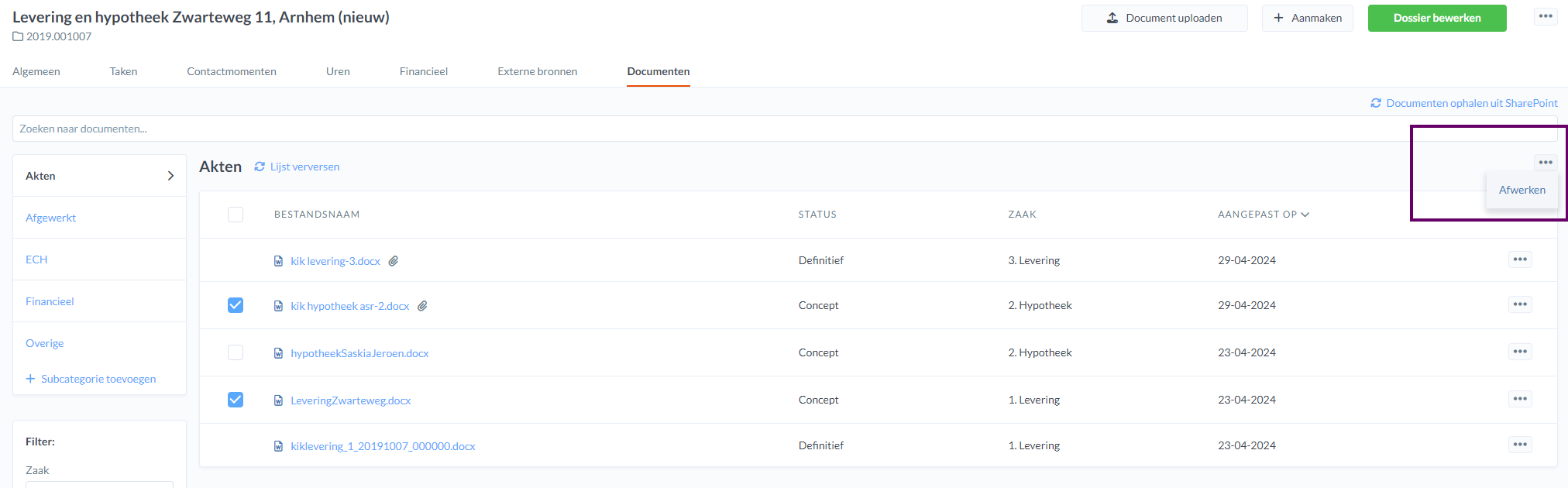The width and height of the screenshot is (1568, 488).
Task: Click paperclip icon beside kik hypotheek asr-2.docx
Action: click(422, 306)
